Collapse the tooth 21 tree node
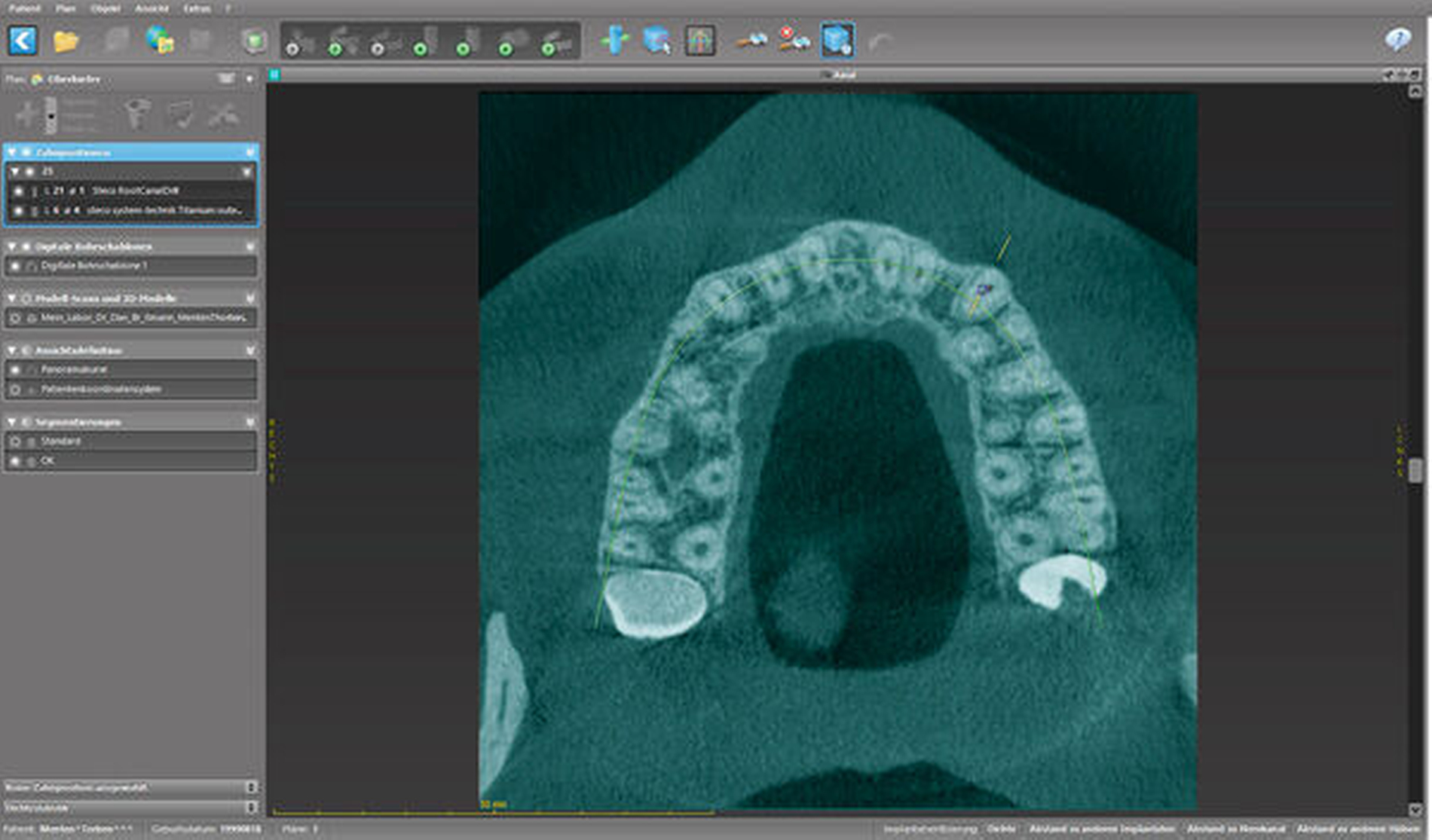The width and height of the screenshot is (1432, 840). (15, 172)
